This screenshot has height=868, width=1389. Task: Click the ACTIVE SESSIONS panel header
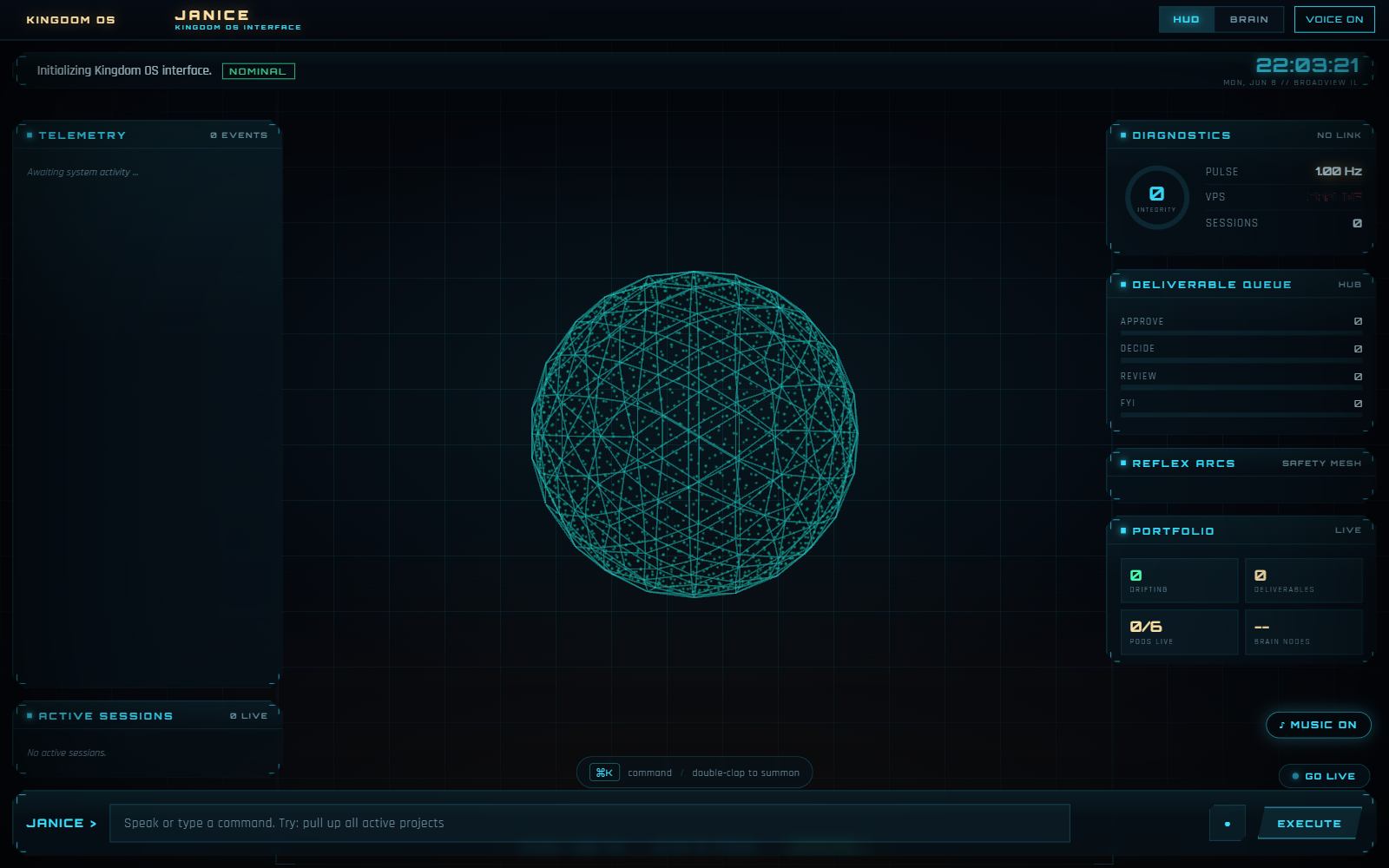(x=147, y=716)
